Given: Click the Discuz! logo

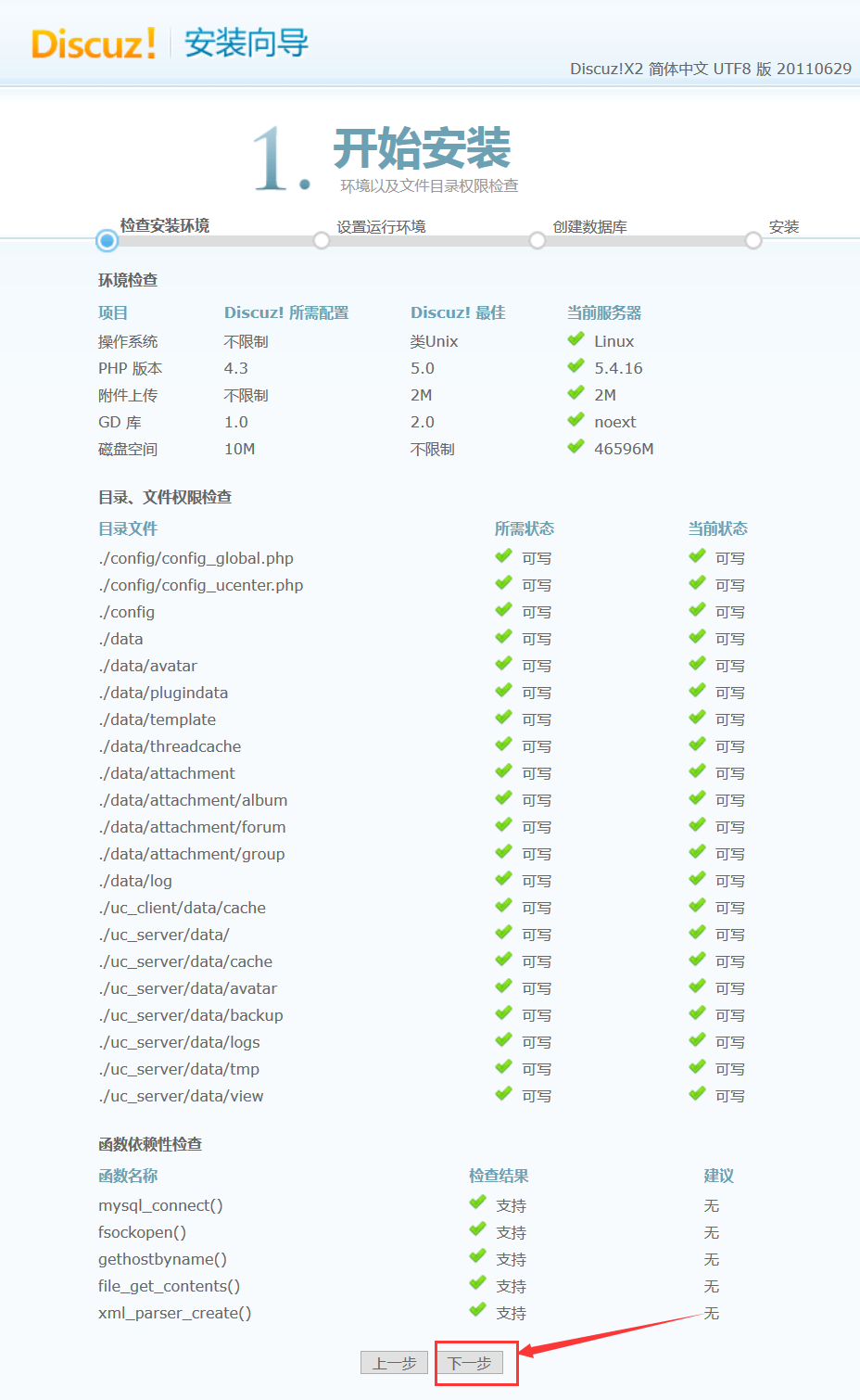Looking at the screenshot, I should tap(93, 44).
